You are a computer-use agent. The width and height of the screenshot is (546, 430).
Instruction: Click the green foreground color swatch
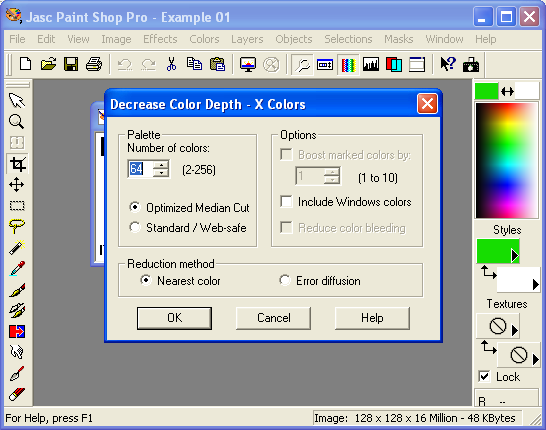coord(487,91)
